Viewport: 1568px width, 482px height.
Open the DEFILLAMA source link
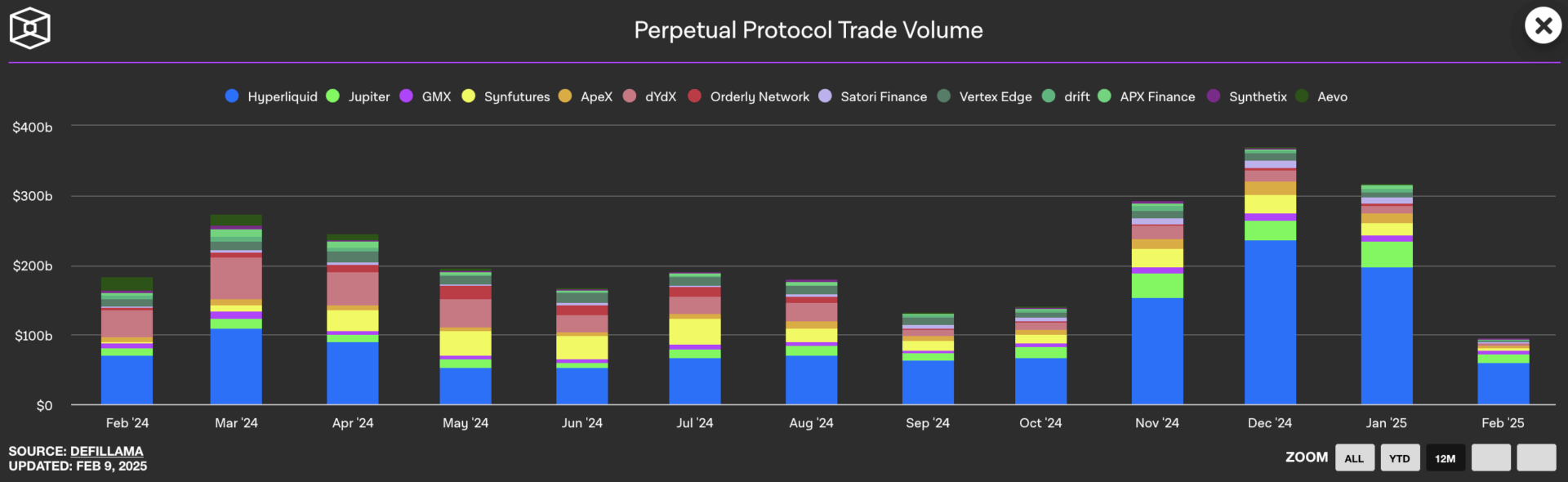tap(106, 451)
